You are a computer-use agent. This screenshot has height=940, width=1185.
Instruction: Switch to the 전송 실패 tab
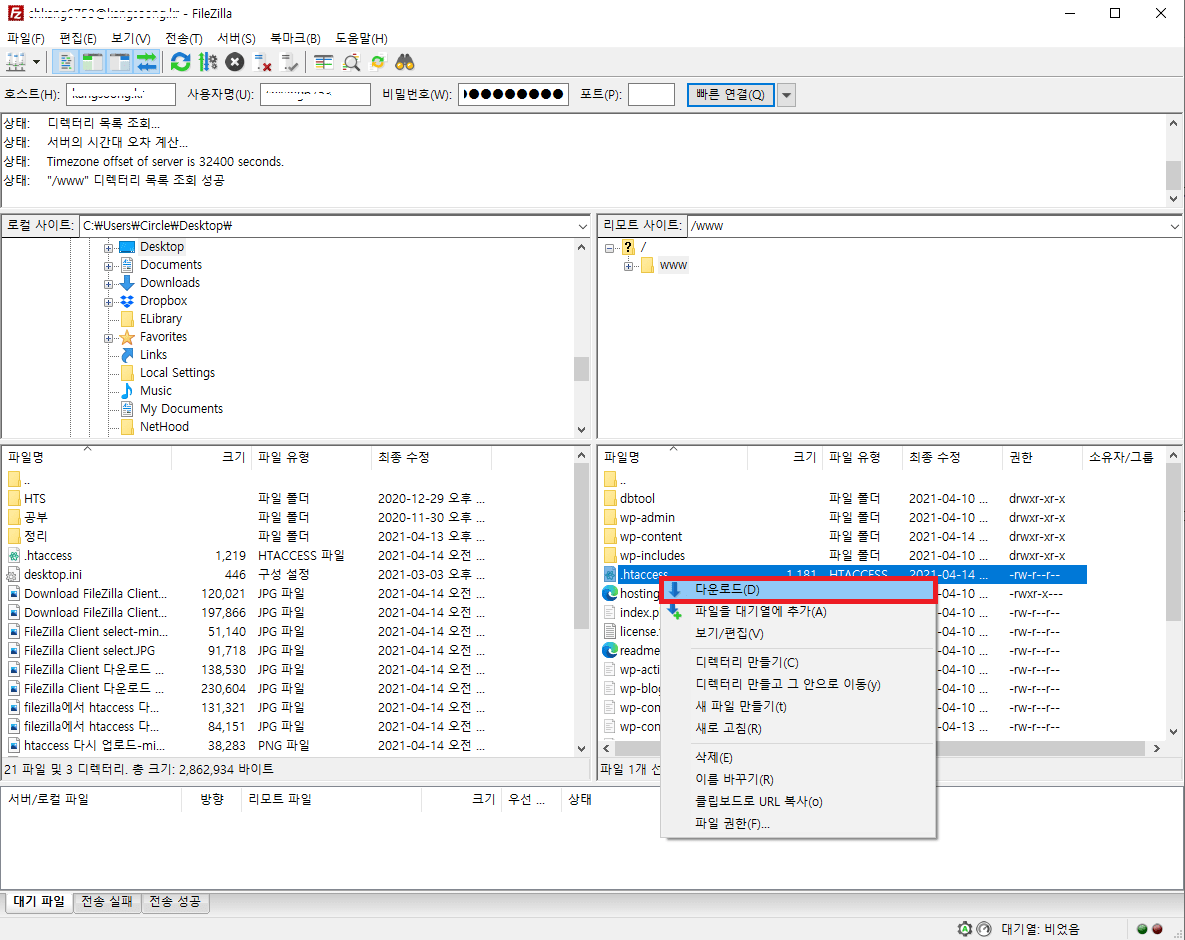[x=107, y=901]
